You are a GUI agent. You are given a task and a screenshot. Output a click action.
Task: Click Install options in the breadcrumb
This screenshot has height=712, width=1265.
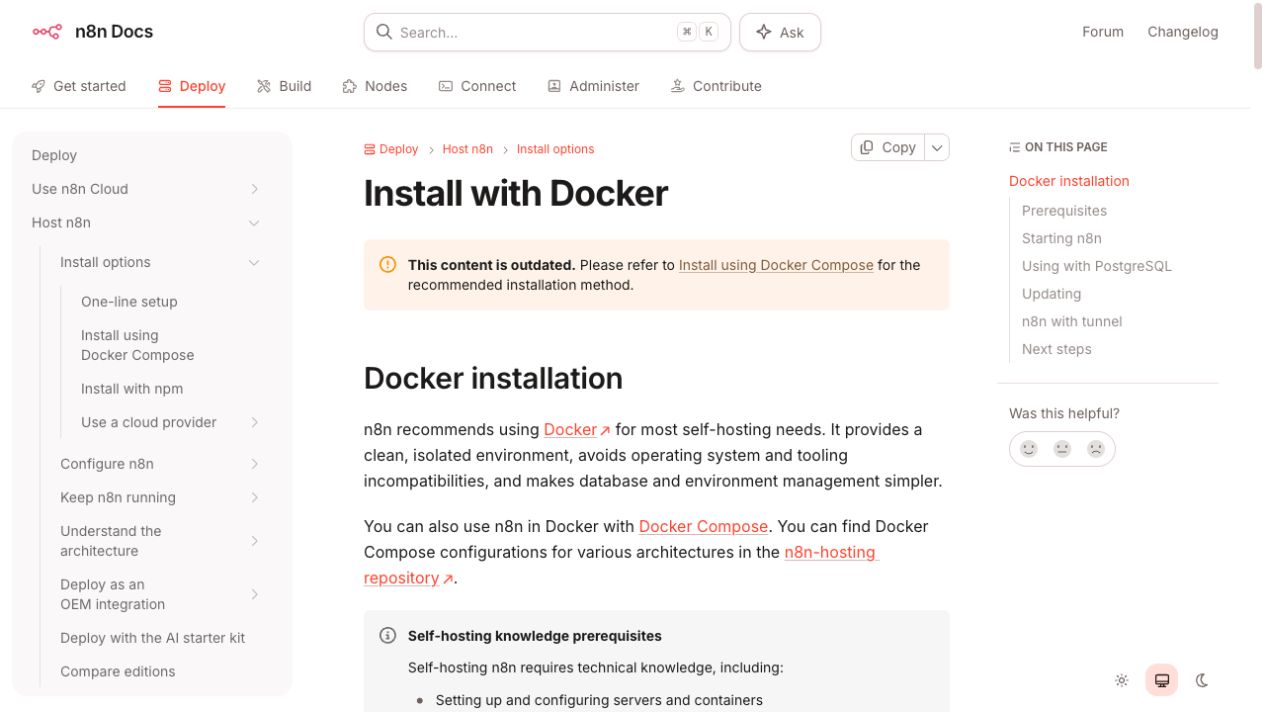tap(555, 149)
